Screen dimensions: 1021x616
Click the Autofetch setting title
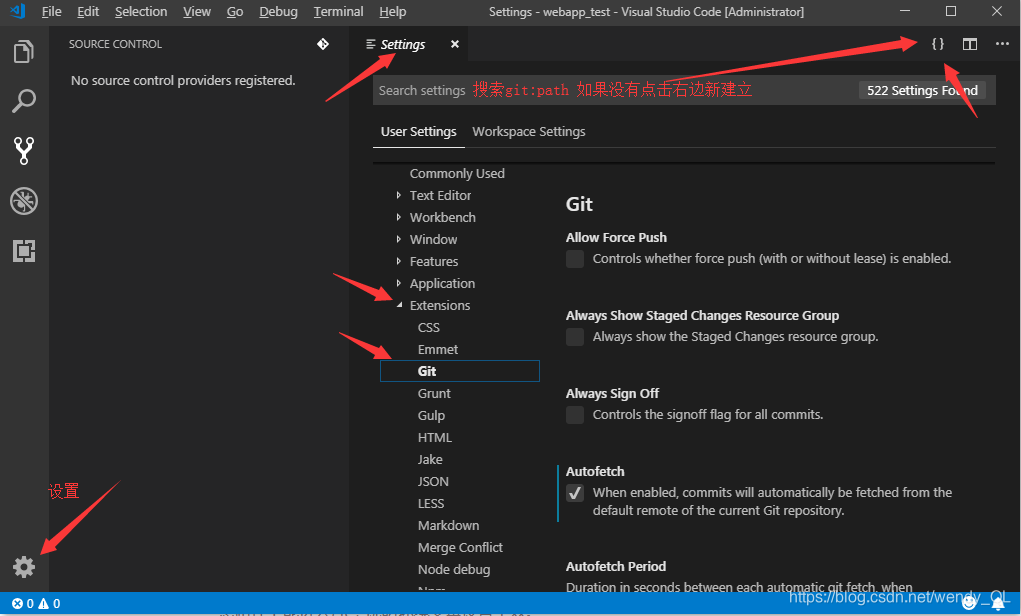tap(594, 471)
